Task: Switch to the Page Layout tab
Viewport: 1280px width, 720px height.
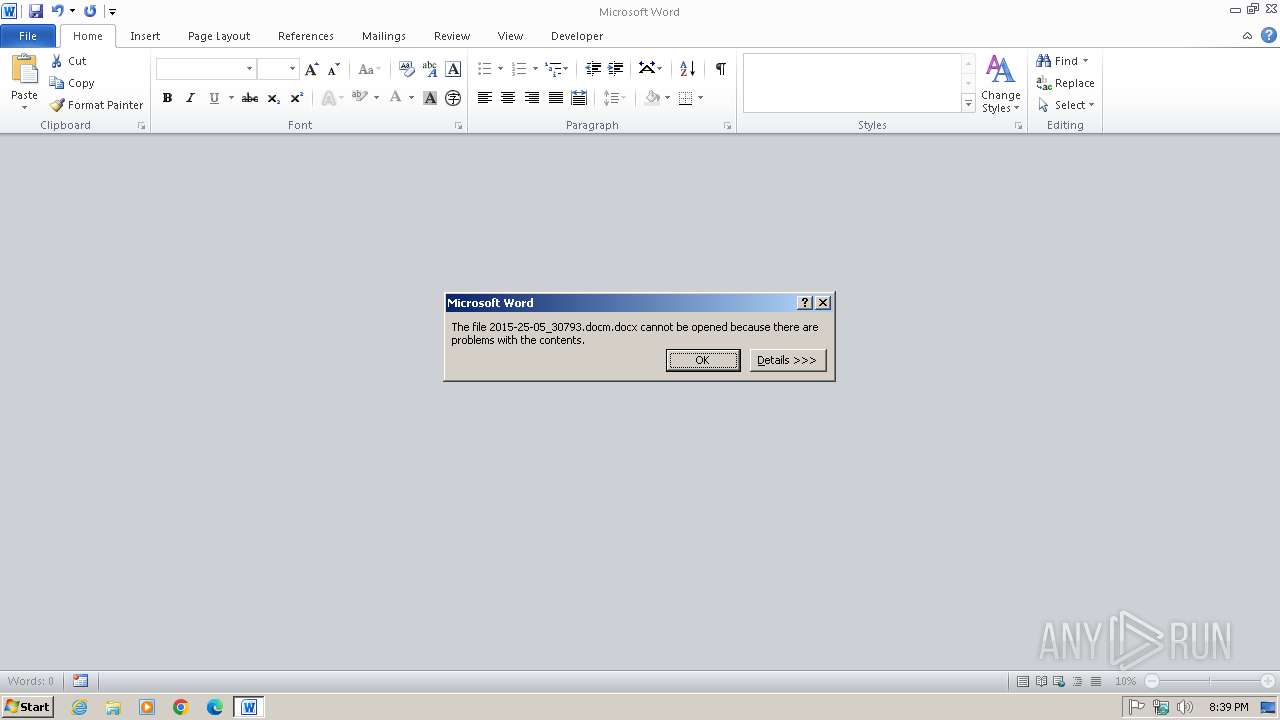Action: tap(219, 36)
